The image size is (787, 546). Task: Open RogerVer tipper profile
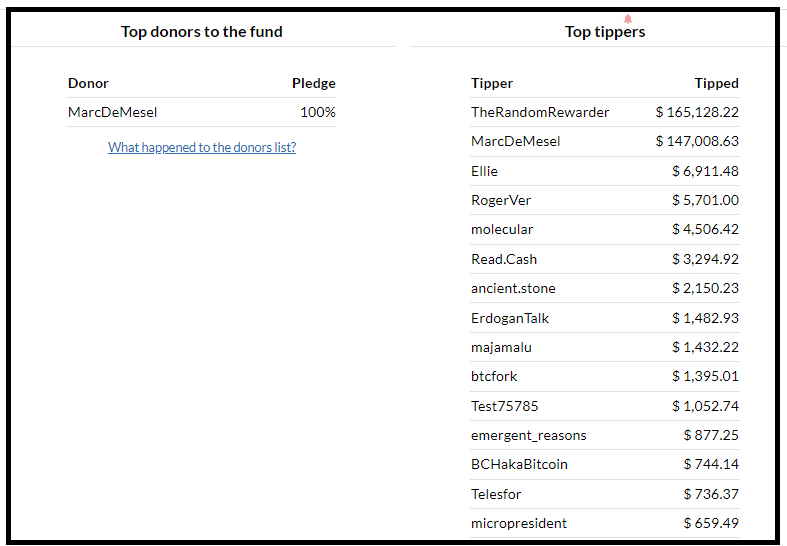pos(500,200)
